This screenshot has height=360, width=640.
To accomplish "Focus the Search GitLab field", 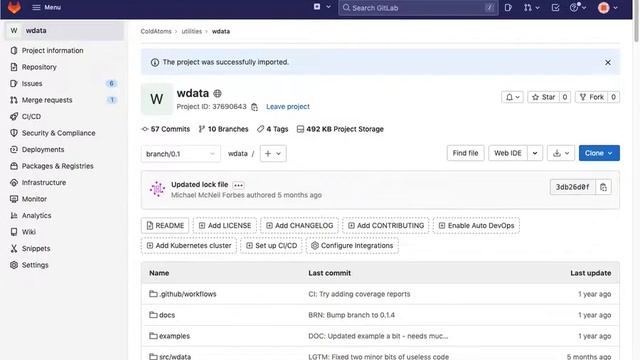I will click(x=418, y=8).
